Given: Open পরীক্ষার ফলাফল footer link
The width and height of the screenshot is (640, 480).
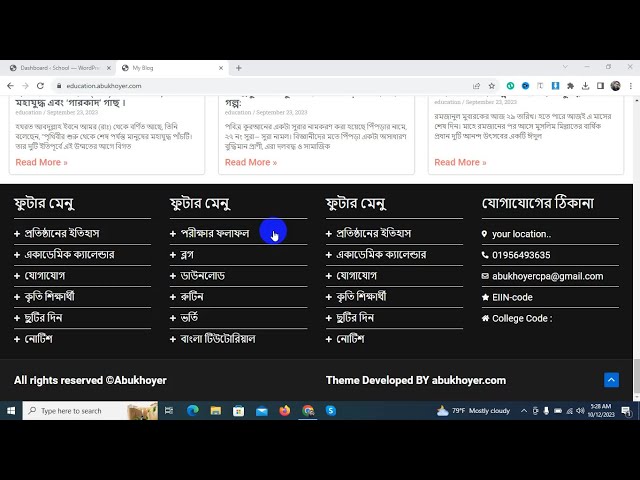Looking at the screenshot, I should click(x=215, y=233).
